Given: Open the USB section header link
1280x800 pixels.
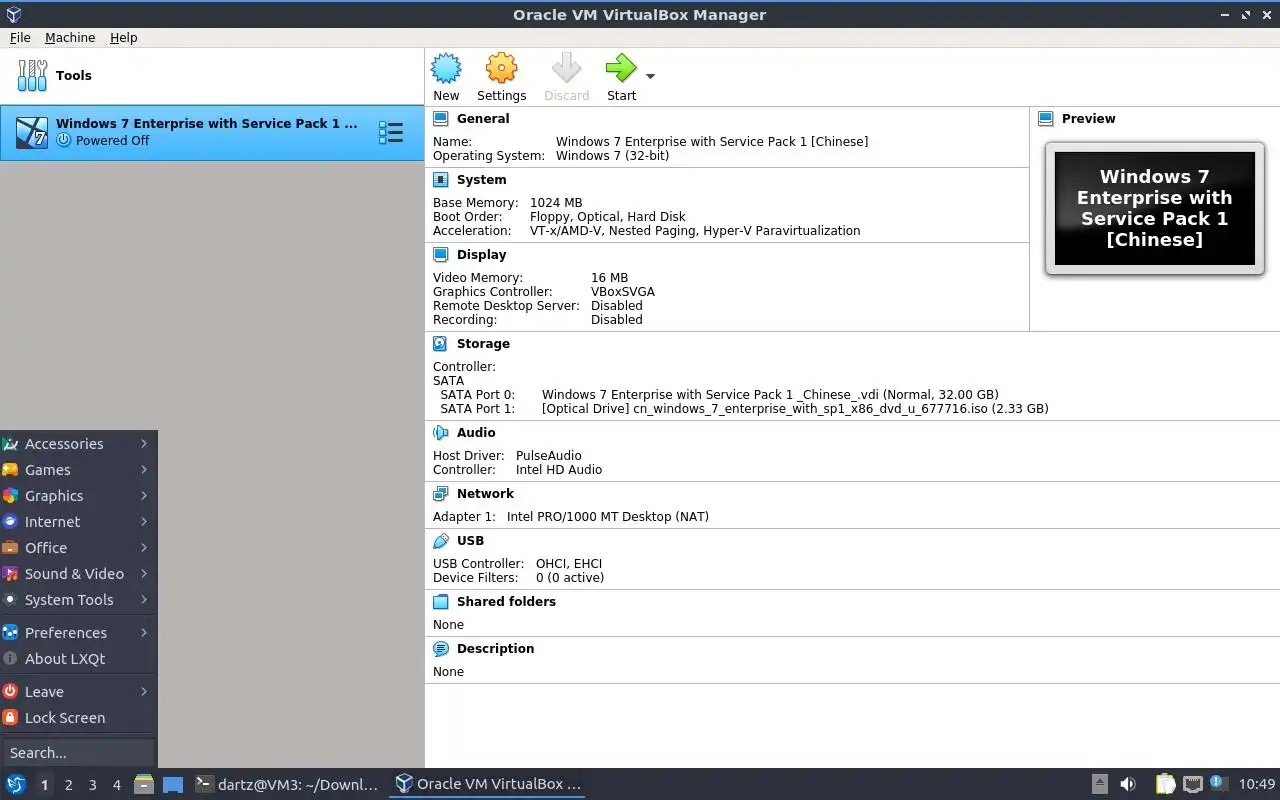Looking at the screenshot, I should point(470,541).
